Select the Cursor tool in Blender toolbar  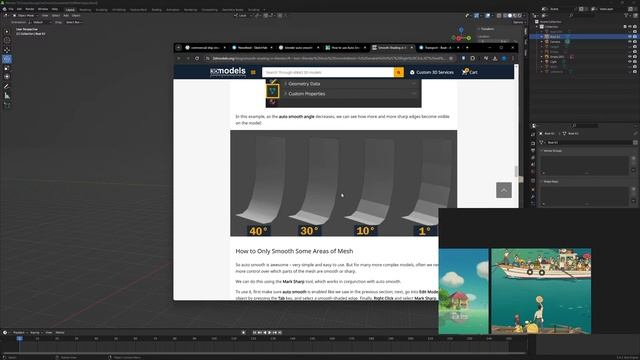7,40
